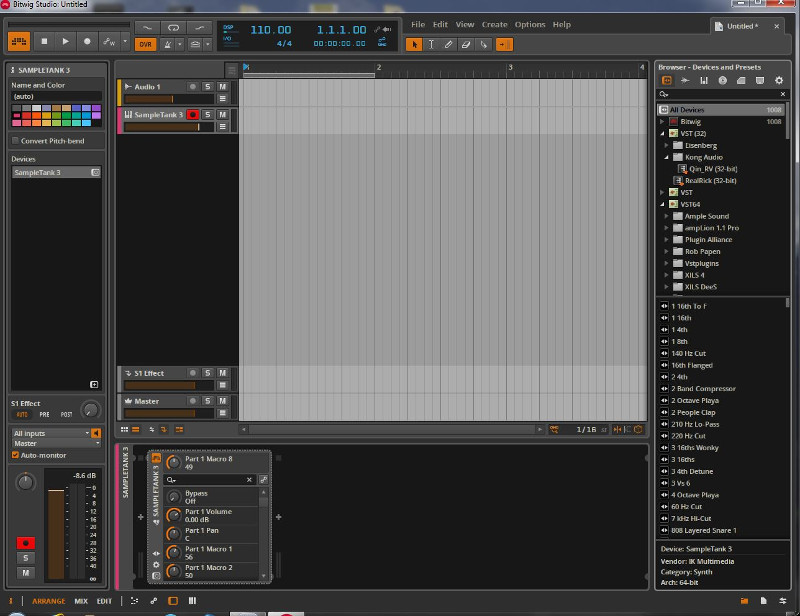Clear browser search with X icon
The image size is (800, 616).
click(x=783, y=94)
